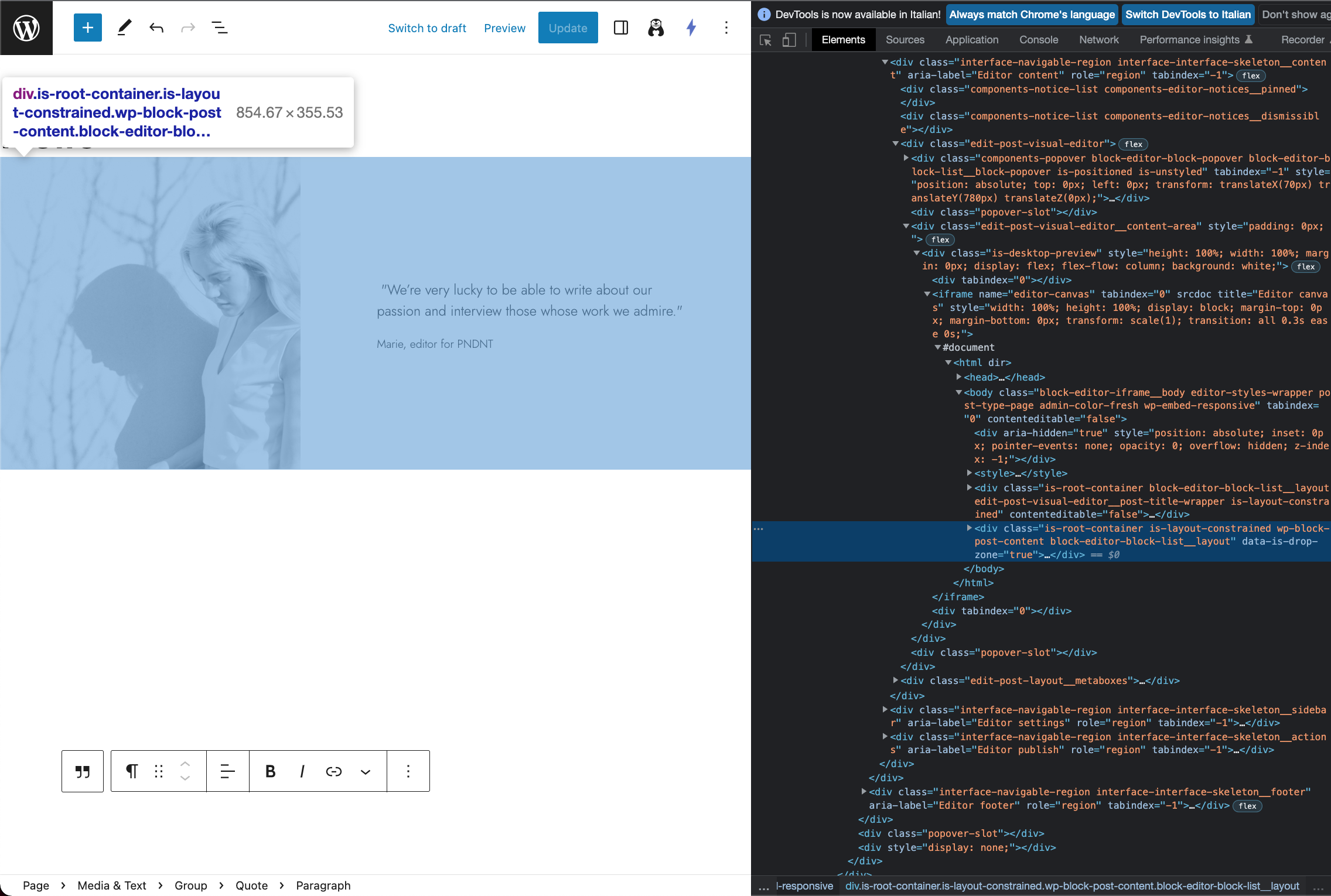The image size is (1331, 896).
Task: Select Page in the block breadcrumb
Action: tap(36, 885)
